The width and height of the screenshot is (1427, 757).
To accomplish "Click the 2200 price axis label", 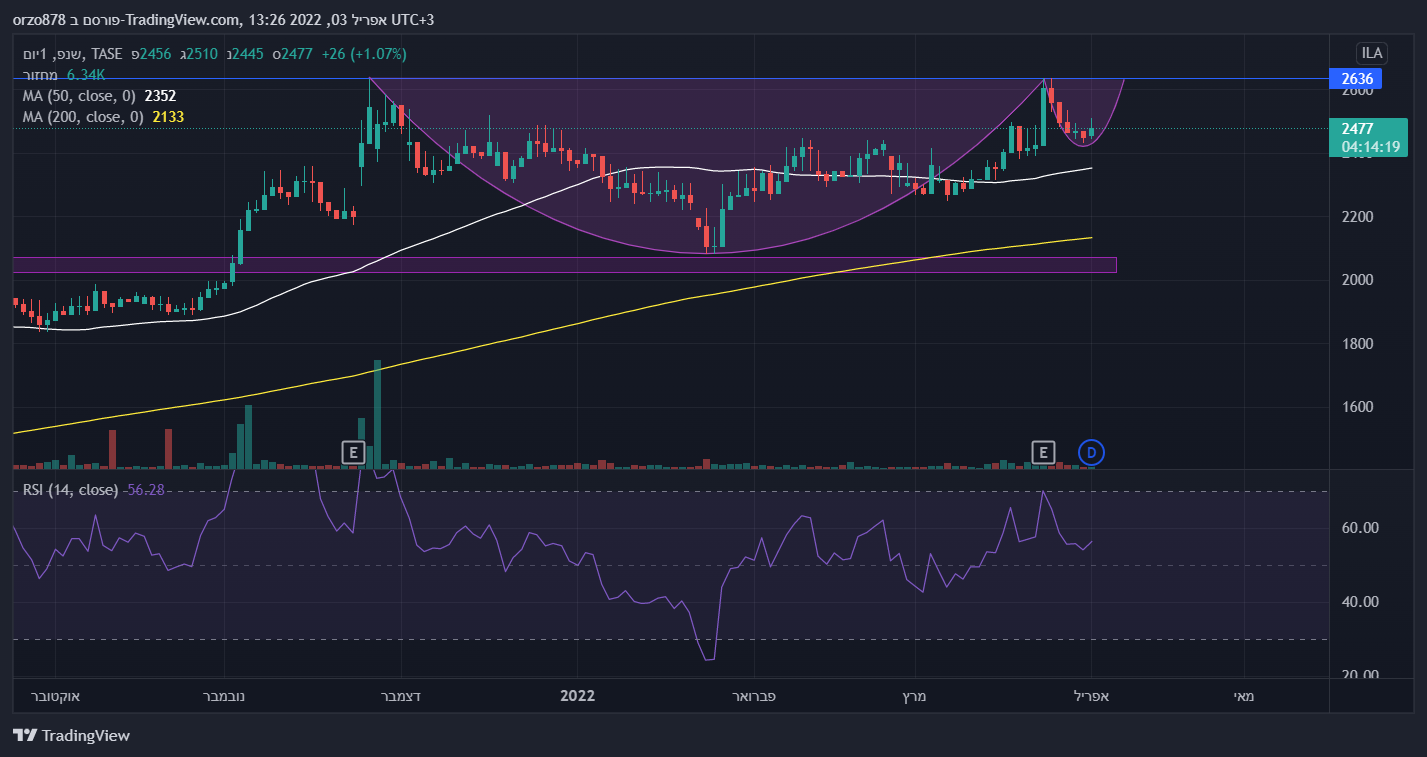I will pos(1356,216).
